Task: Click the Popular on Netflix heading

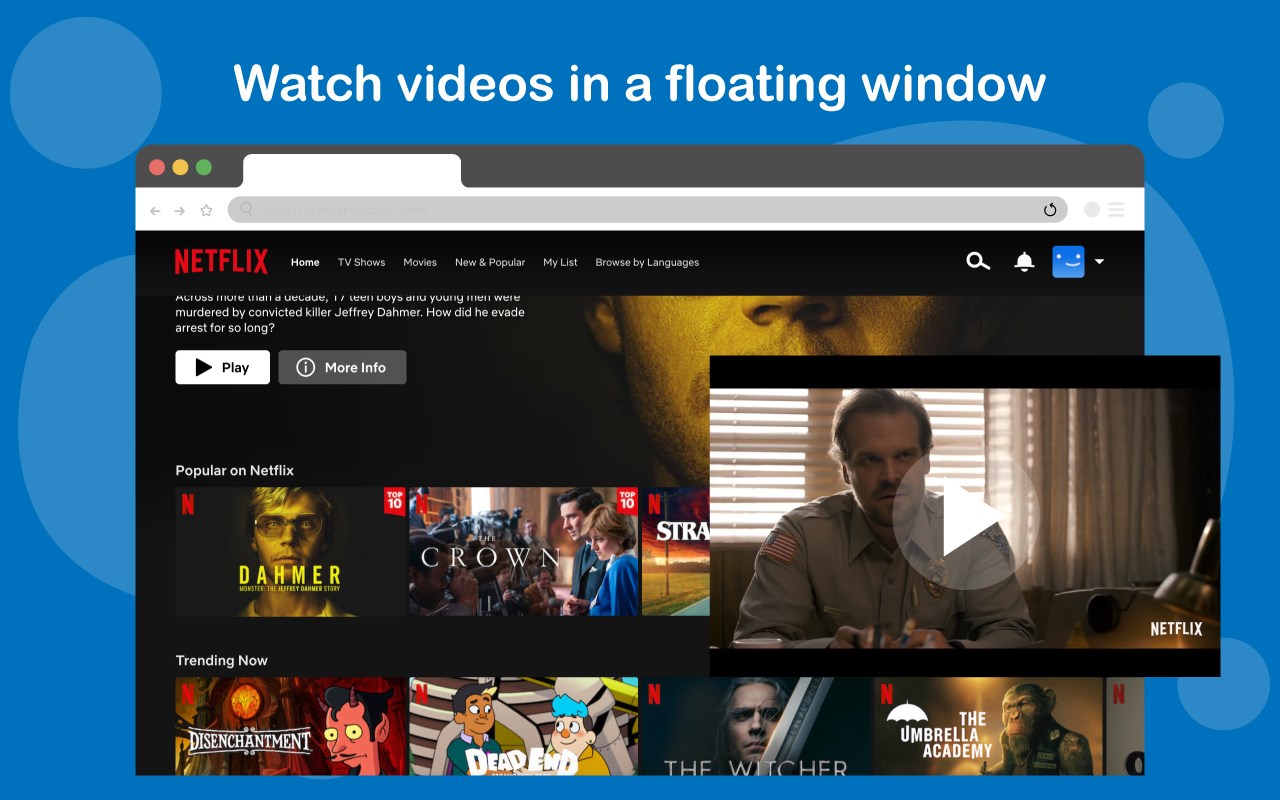Action: [x=234, y=470]
